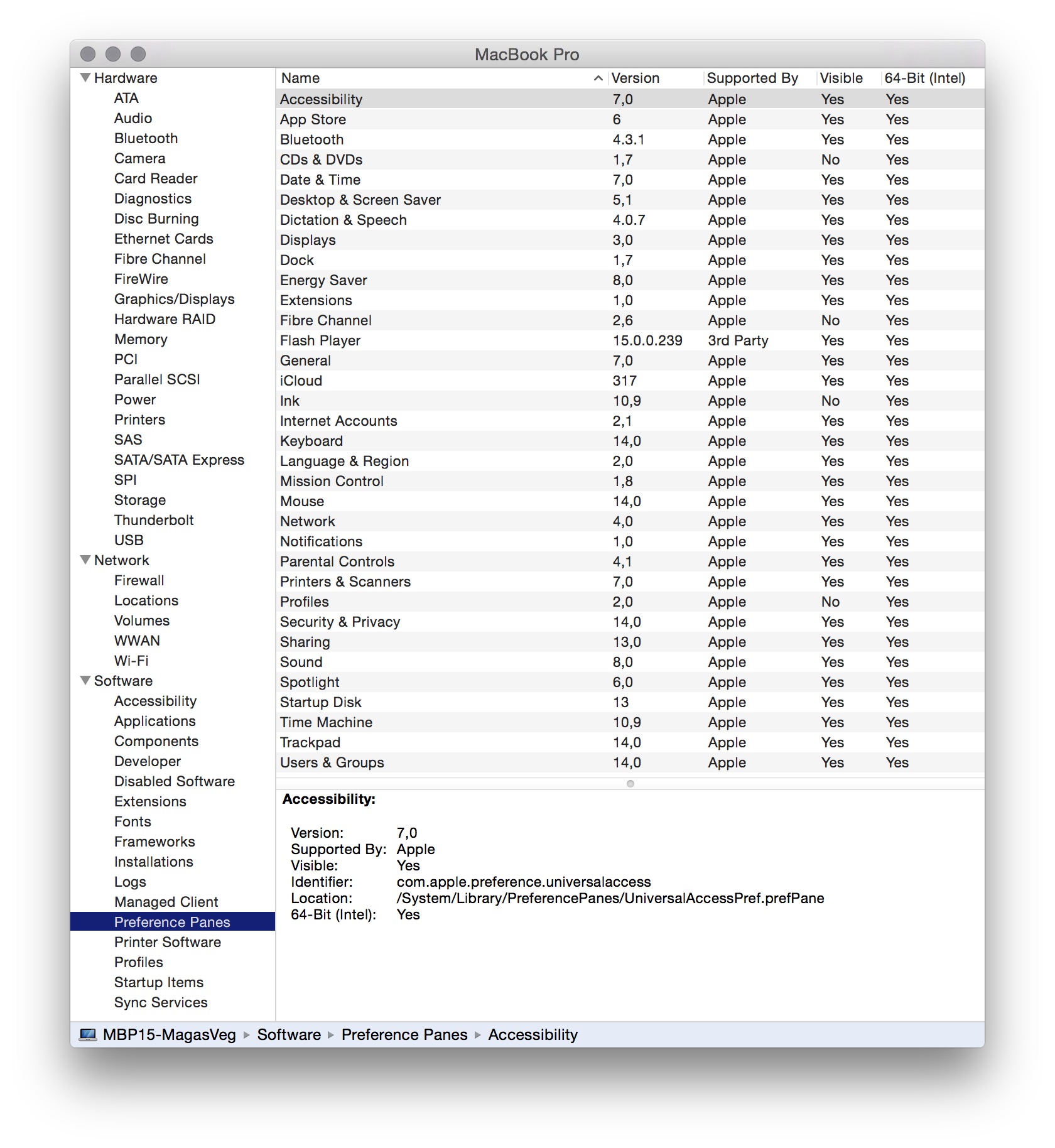Click version 15.0.0.239 cell
Viewport: 1055px width, 1148px height.
coord(647,340)
